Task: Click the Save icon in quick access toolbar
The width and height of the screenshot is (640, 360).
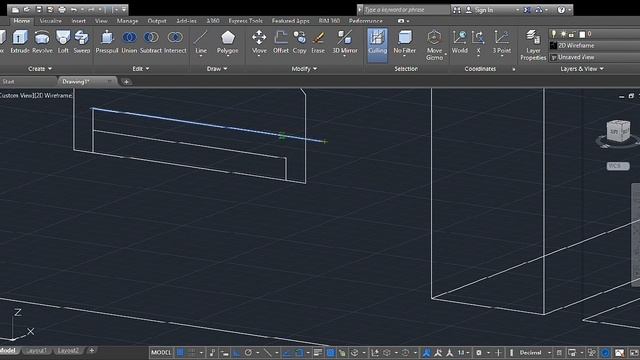Action: 39,9
